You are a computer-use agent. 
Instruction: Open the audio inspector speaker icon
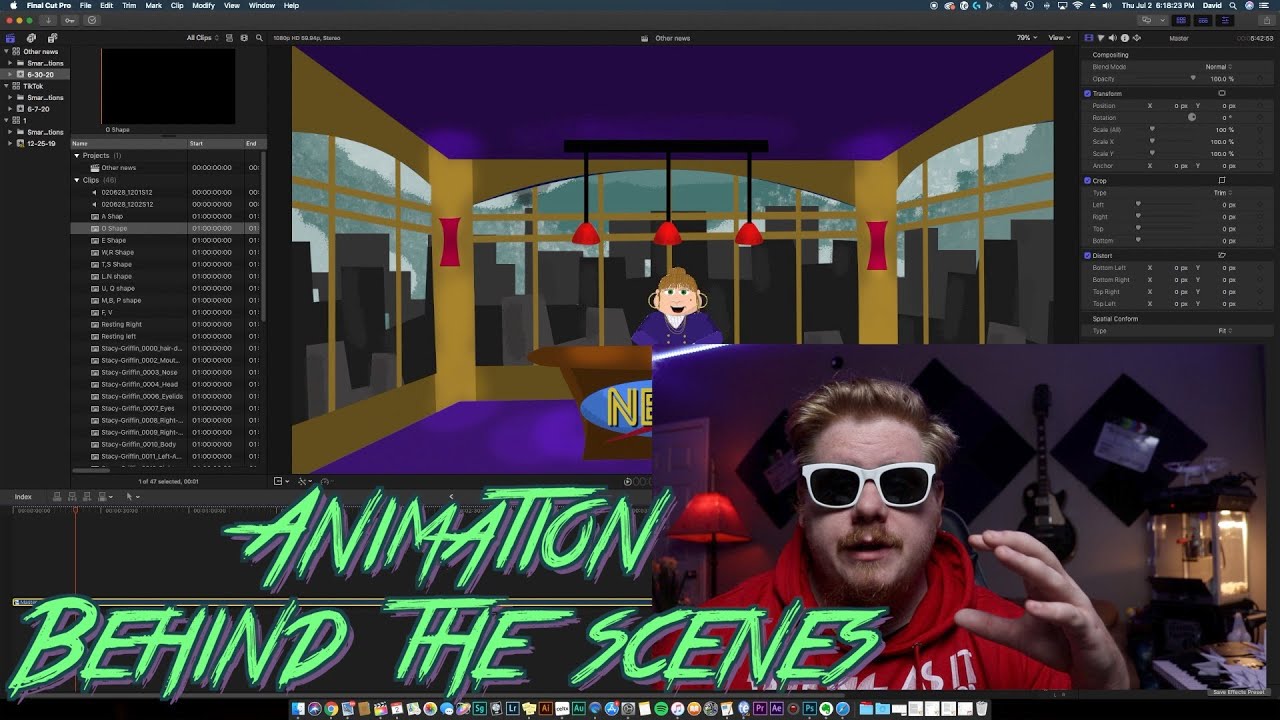(1113, 38)
